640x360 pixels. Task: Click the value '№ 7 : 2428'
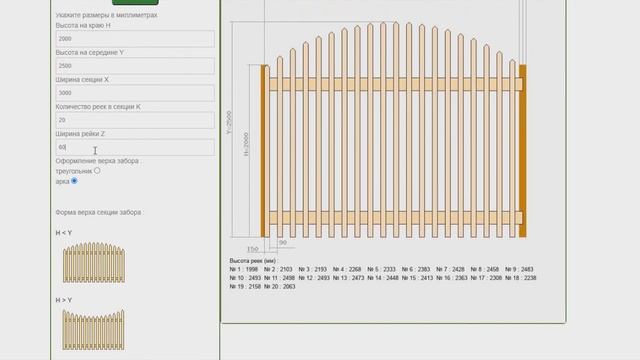(450, 269)
